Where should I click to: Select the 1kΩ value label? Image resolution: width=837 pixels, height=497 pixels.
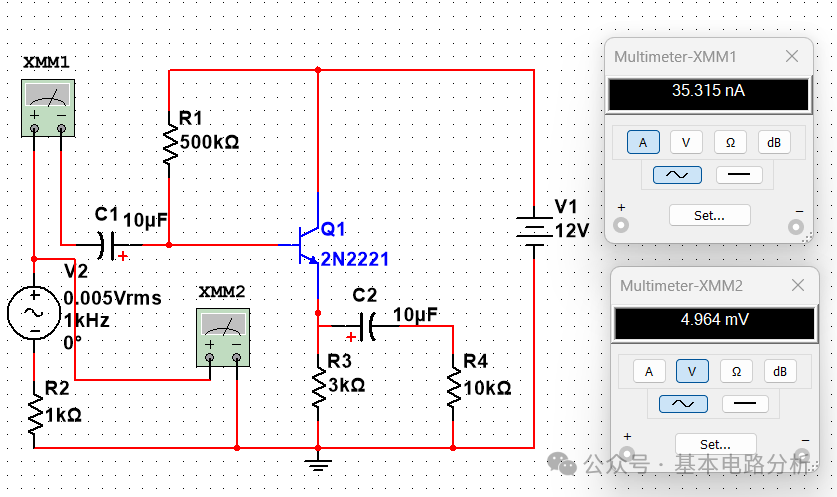(63, 415)
